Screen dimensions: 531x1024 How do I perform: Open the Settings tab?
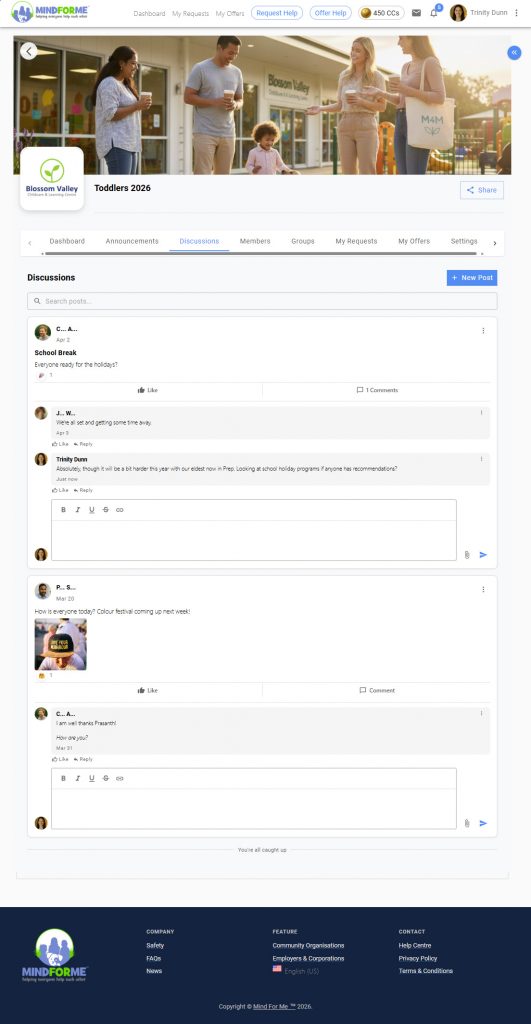click(464, 241)
